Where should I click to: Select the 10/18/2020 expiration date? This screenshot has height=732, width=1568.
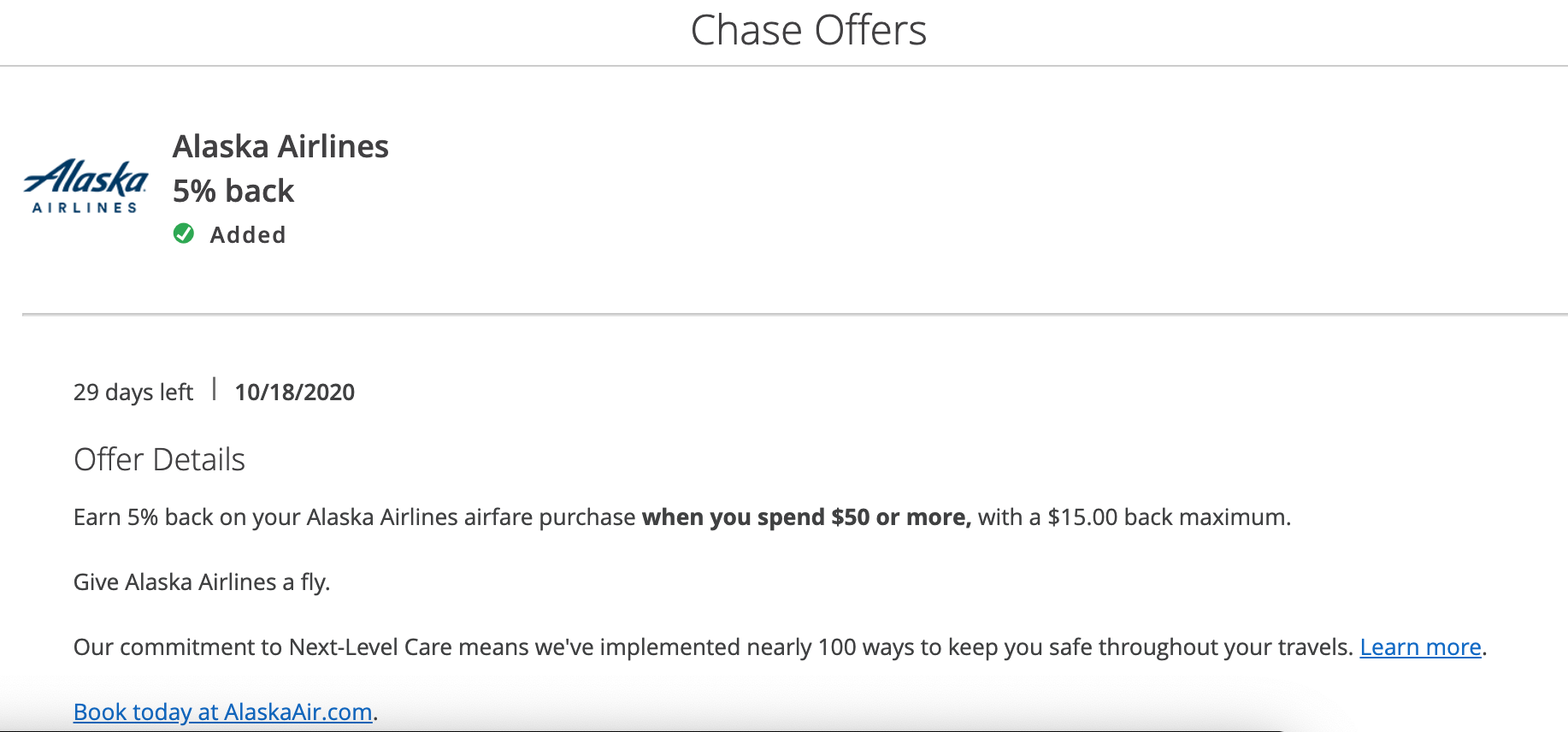[x=295, y=393]
